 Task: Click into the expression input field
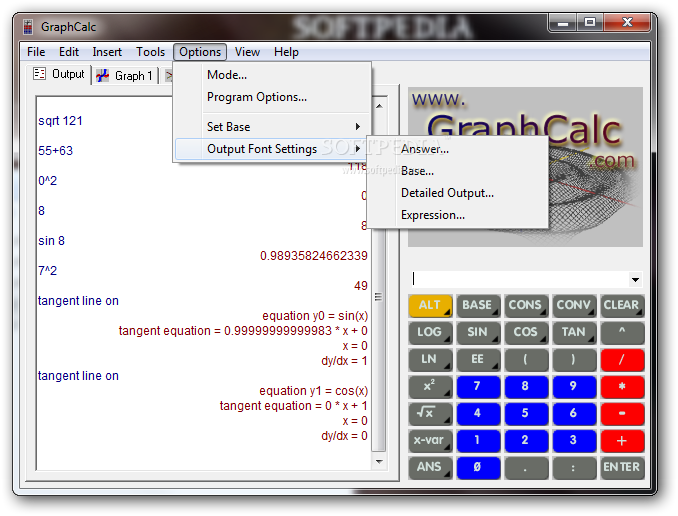click(x=519, y=279)
